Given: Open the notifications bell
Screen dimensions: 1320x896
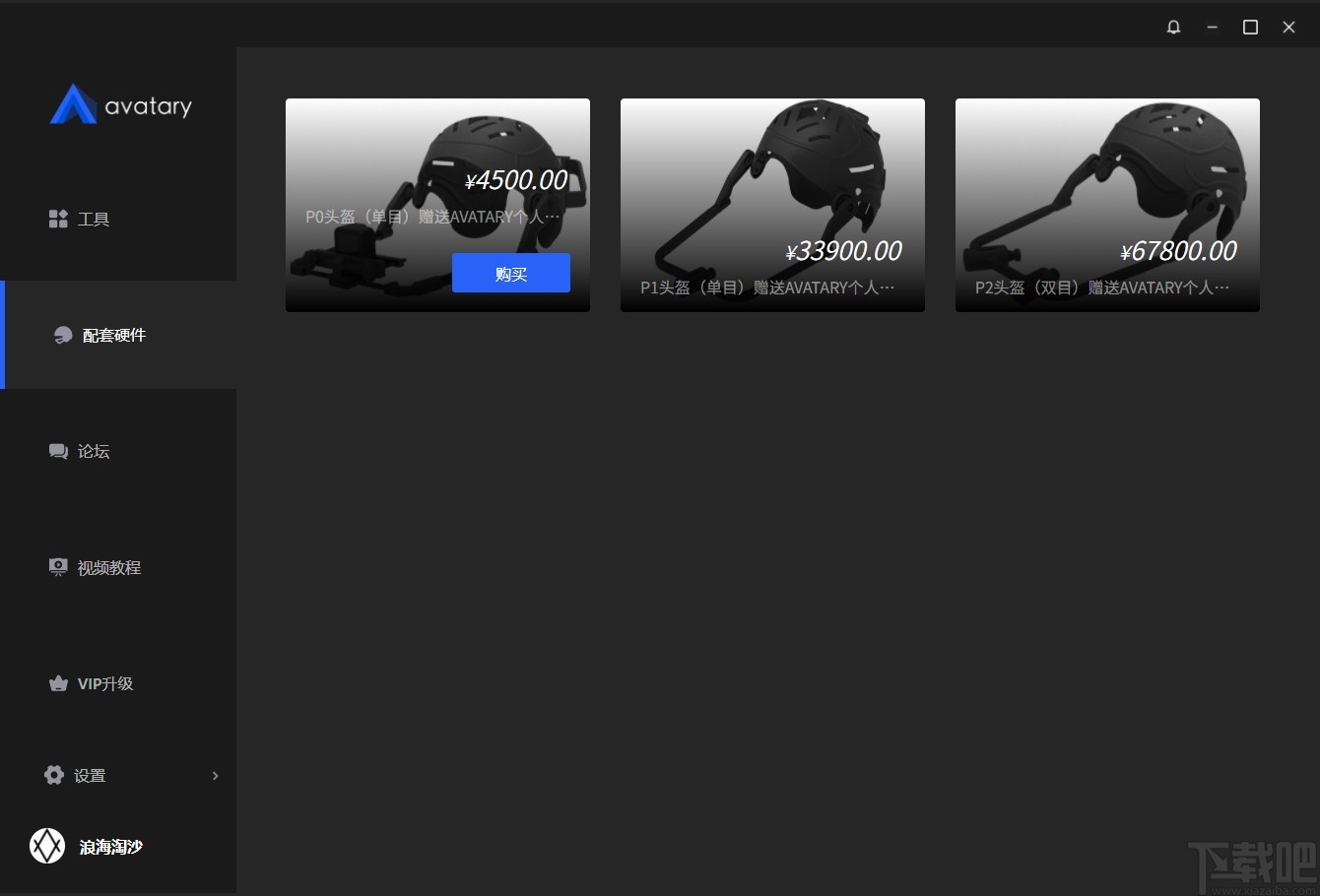Looking at the screenshot, I should pos(1173,27).
